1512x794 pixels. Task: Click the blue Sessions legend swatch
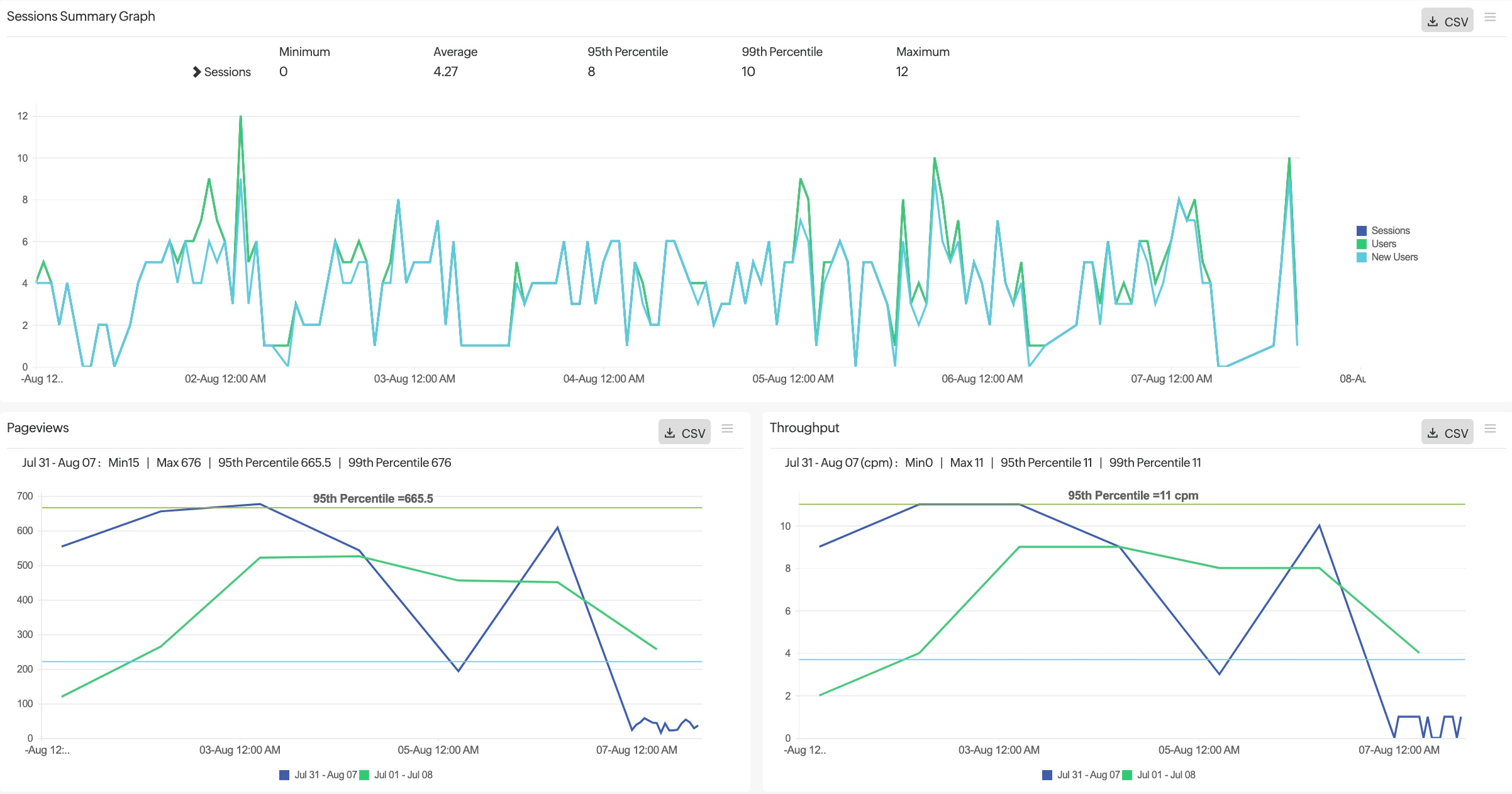coord(1362,231)
